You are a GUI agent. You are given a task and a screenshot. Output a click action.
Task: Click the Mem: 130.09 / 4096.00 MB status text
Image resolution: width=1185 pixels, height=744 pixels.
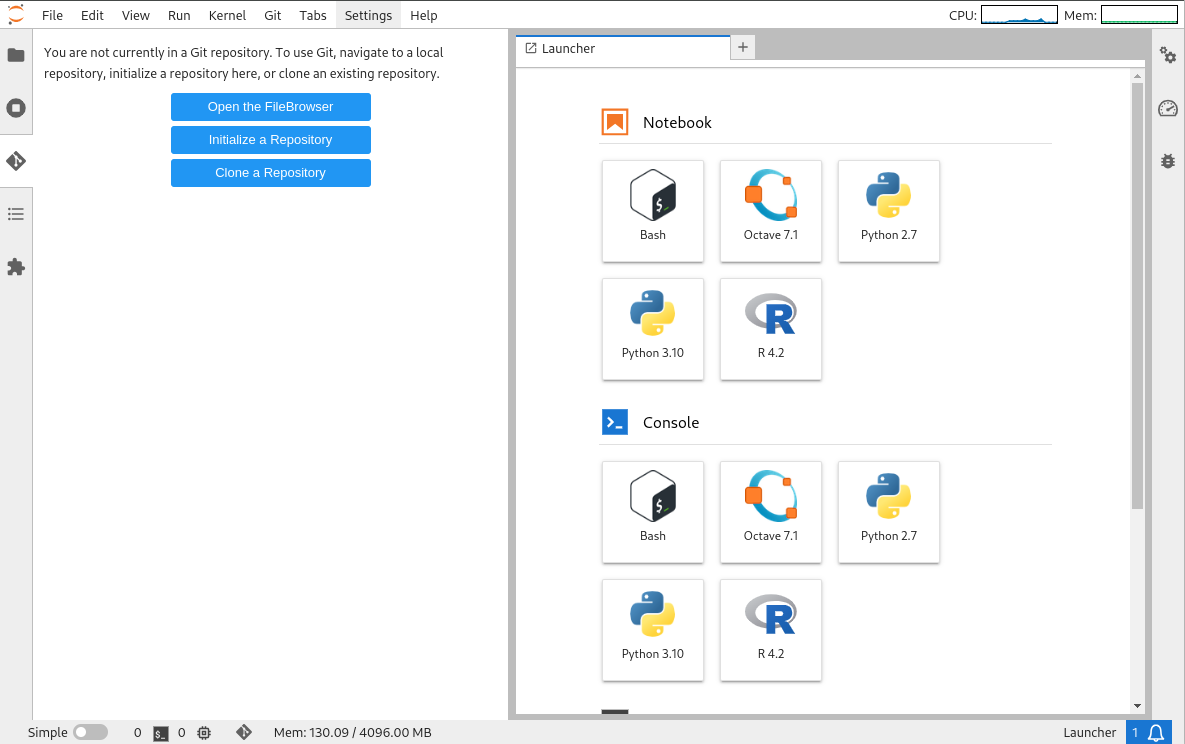click(352, 733)
